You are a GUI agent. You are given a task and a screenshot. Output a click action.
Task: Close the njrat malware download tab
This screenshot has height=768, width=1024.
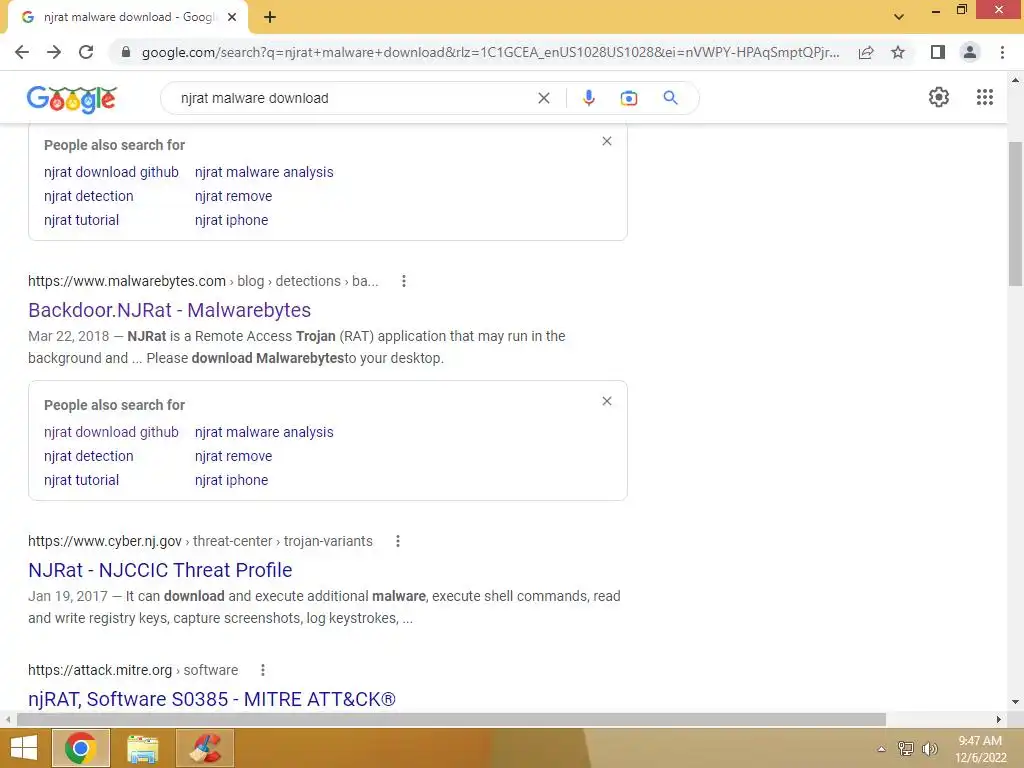tap(232, 17)
